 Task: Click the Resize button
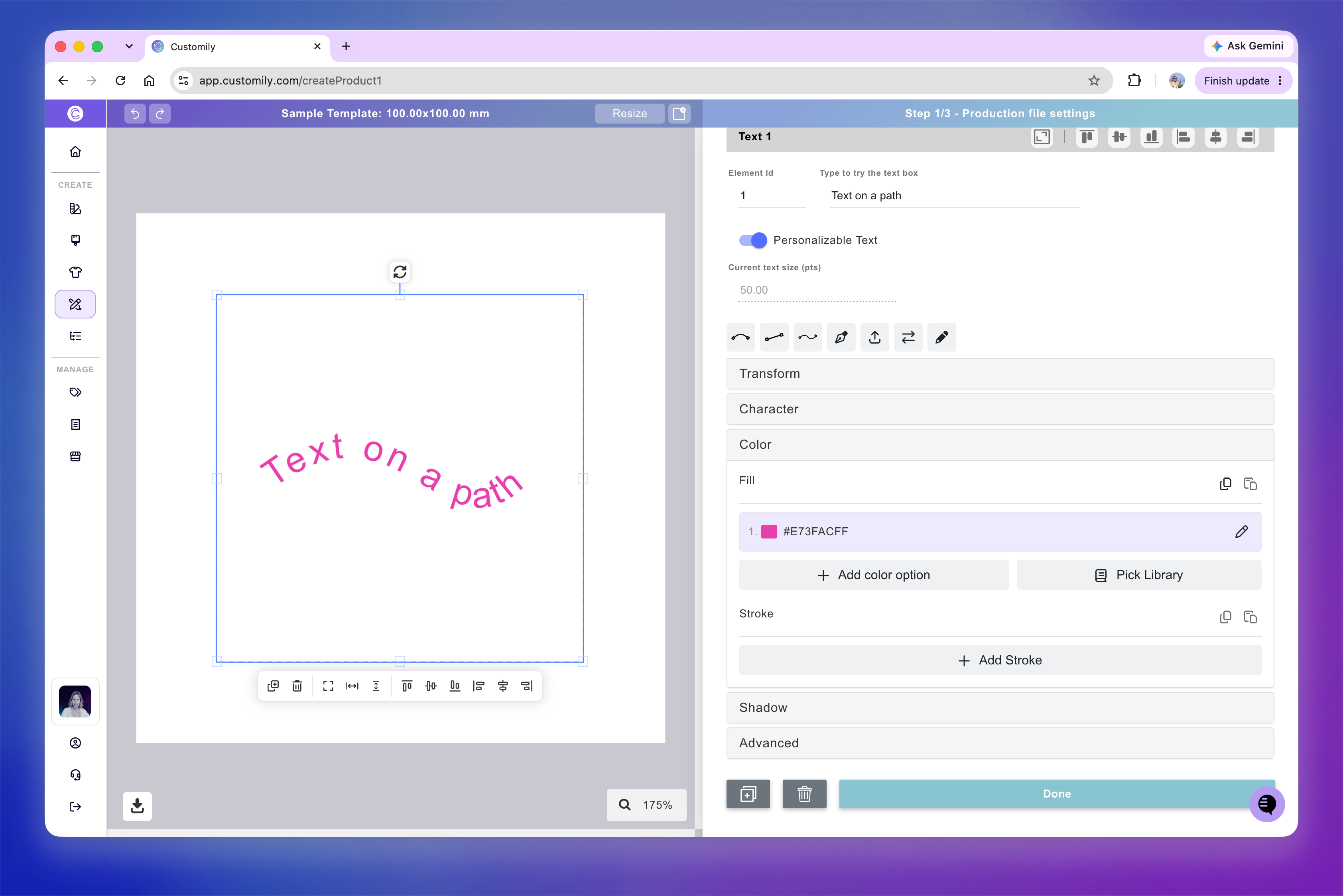tap(630, 113)
